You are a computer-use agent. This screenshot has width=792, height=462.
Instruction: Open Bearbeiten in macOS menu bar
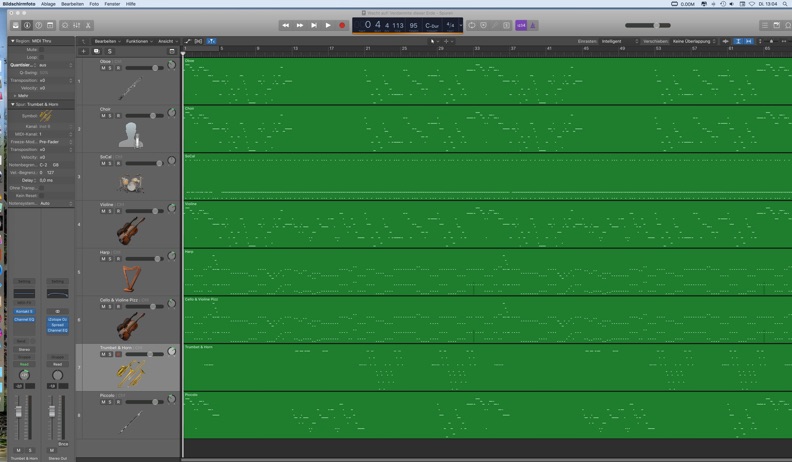tap(72, 4)
